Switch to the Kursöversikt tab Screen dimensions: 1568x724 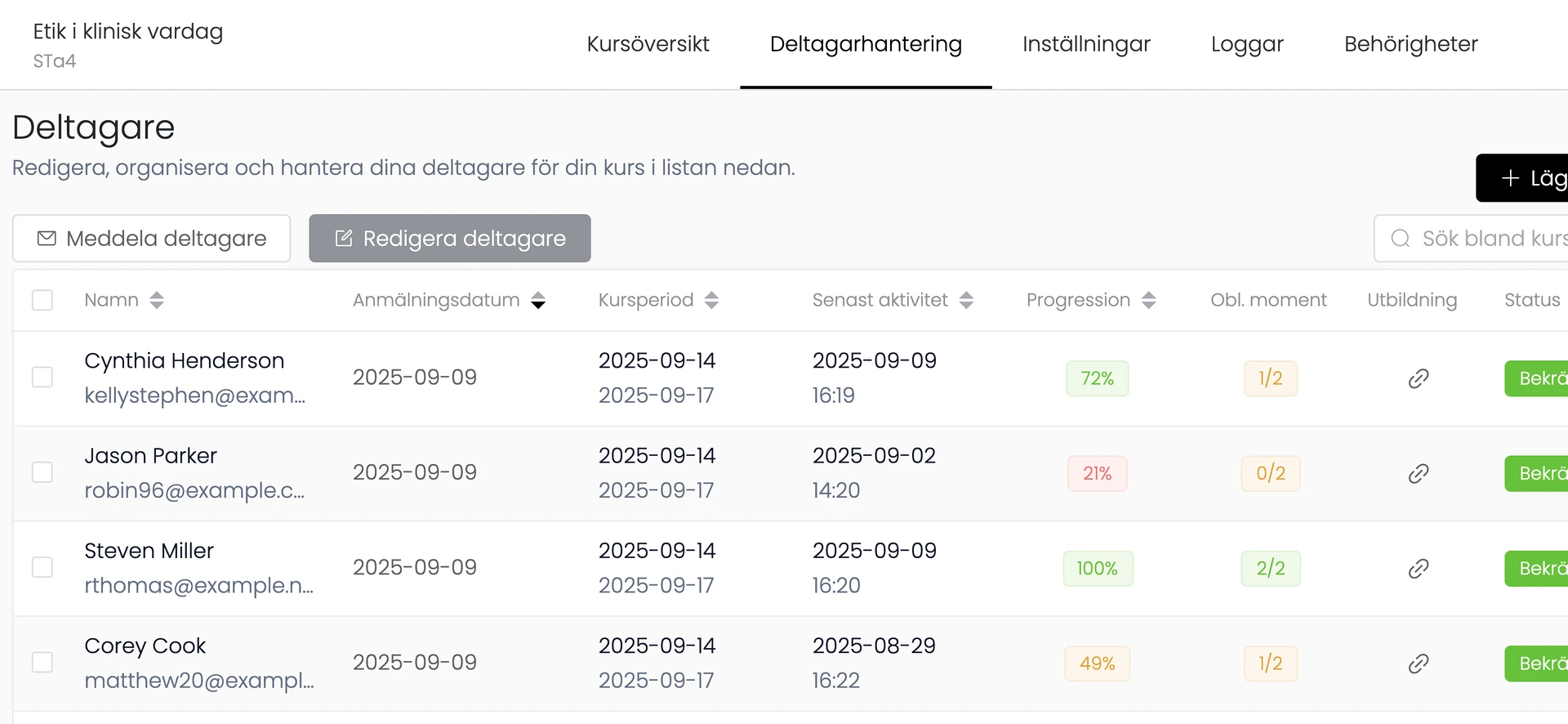(648, 44)
